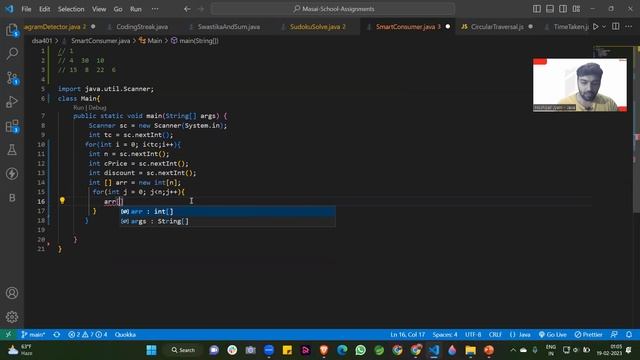The width and height of the screenshot is (640, 360).
Task: Toggle the secondary side bar layout icon
Action: 563,9
